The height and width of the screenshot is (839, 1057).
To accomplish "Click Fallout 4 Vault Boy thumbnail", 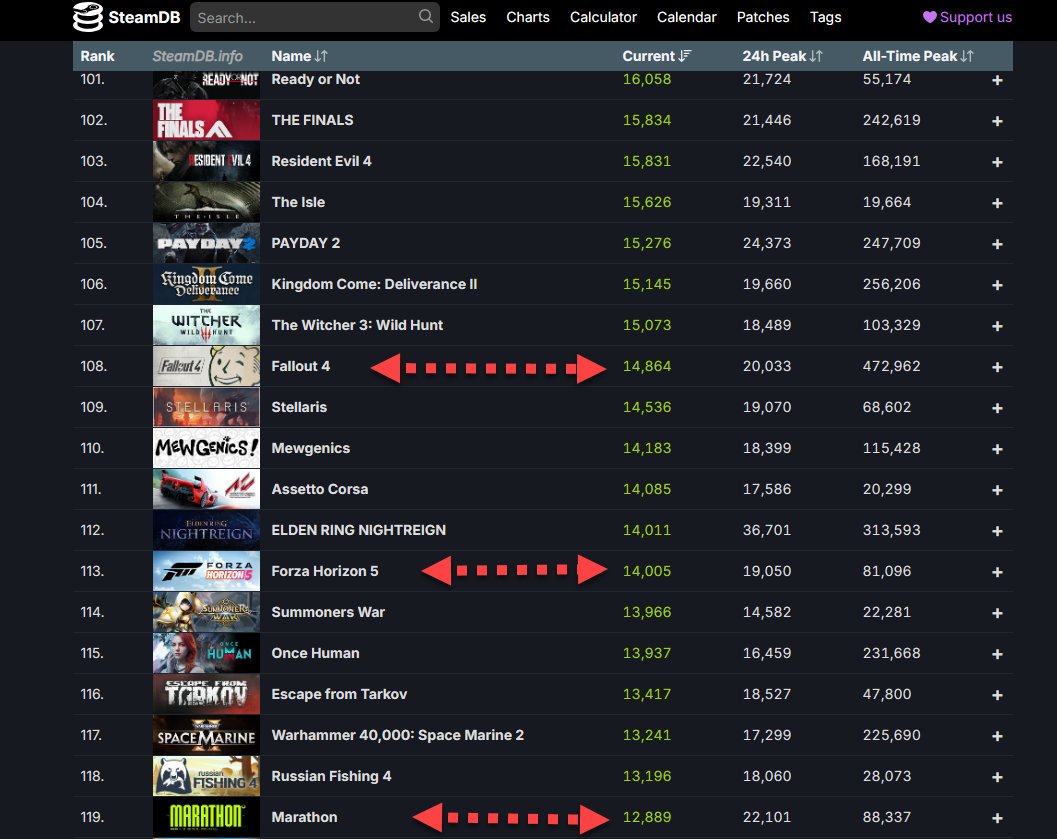I will [206, 366].
